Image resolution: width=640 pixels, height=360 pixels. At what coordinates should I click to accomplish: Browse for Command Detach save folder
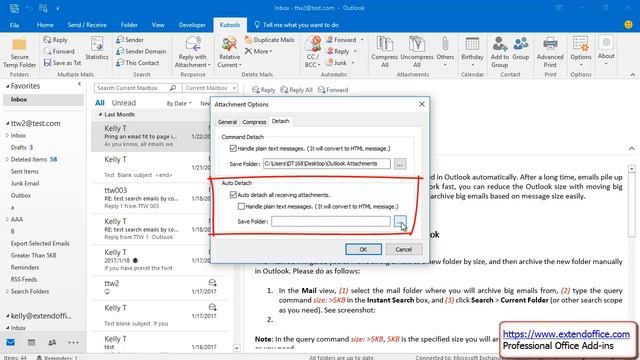click(x=400, y=164)
